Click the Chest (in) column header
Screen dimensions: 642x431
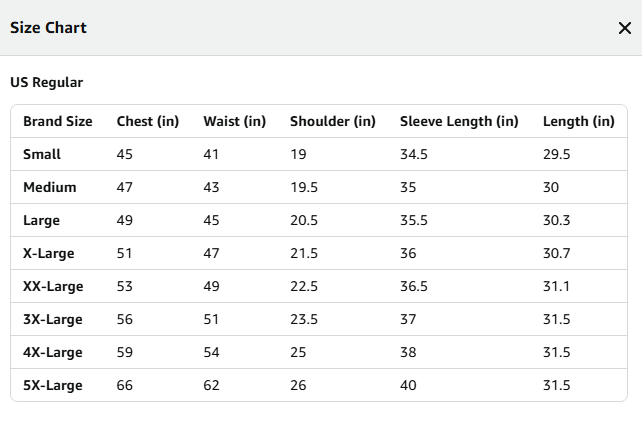pyautogui.click(x=148, y=121)
